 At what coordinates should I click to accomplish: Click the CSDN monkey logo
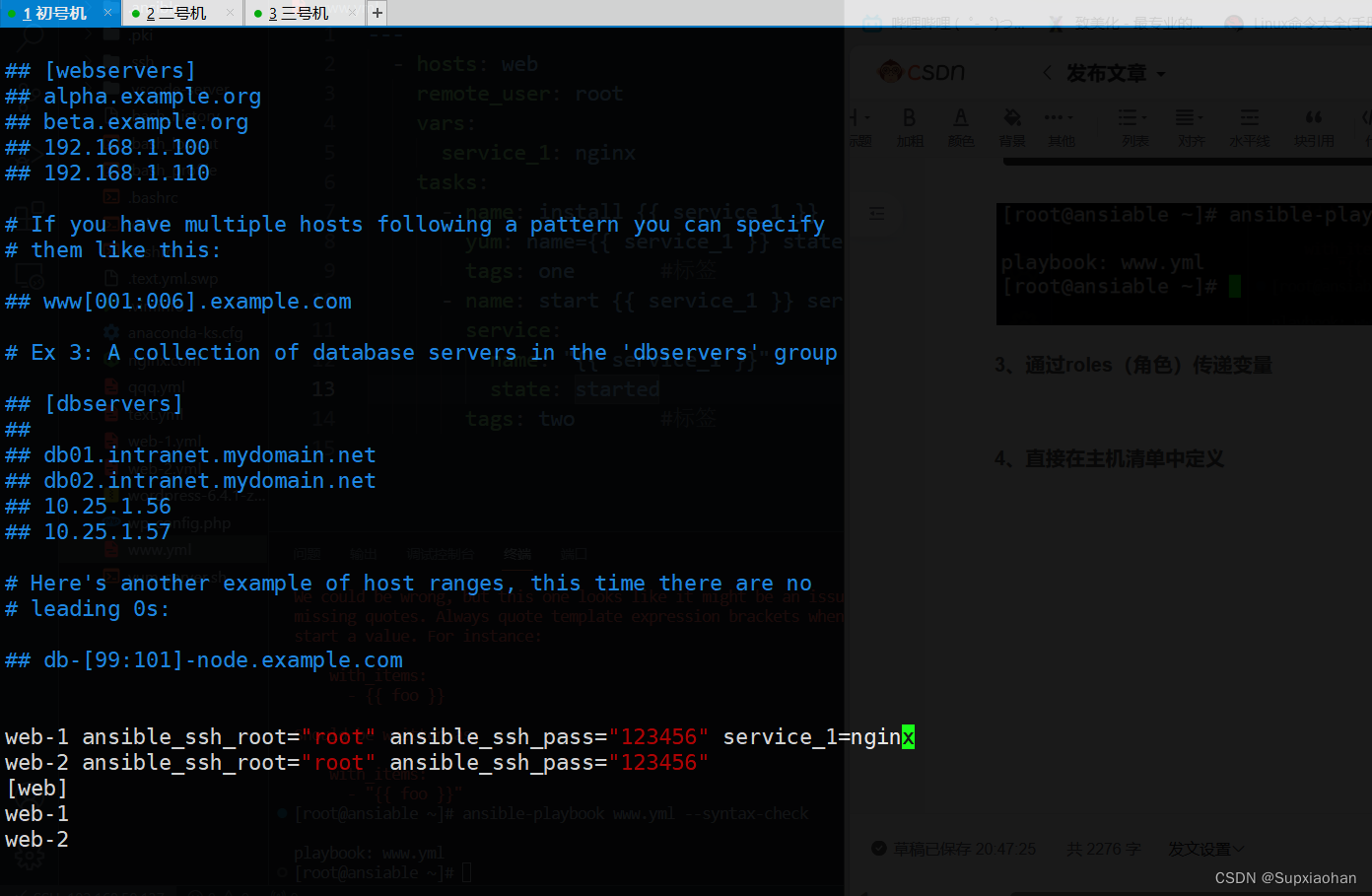click(890, 70)
